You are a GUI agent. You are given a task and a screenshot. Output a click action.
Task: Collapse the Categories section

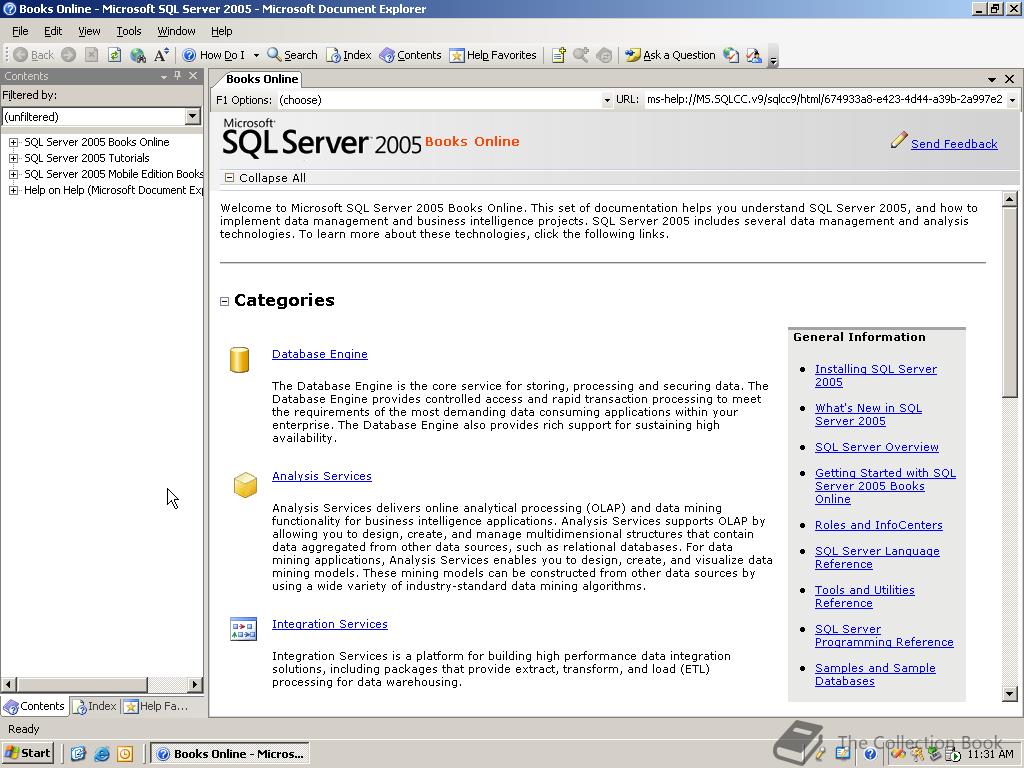click(x=224, y=301)
